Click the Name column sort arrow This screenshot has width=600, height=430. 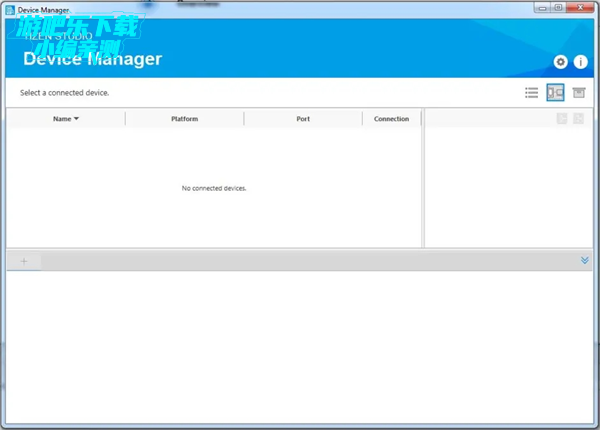click(x=77, y=119)
